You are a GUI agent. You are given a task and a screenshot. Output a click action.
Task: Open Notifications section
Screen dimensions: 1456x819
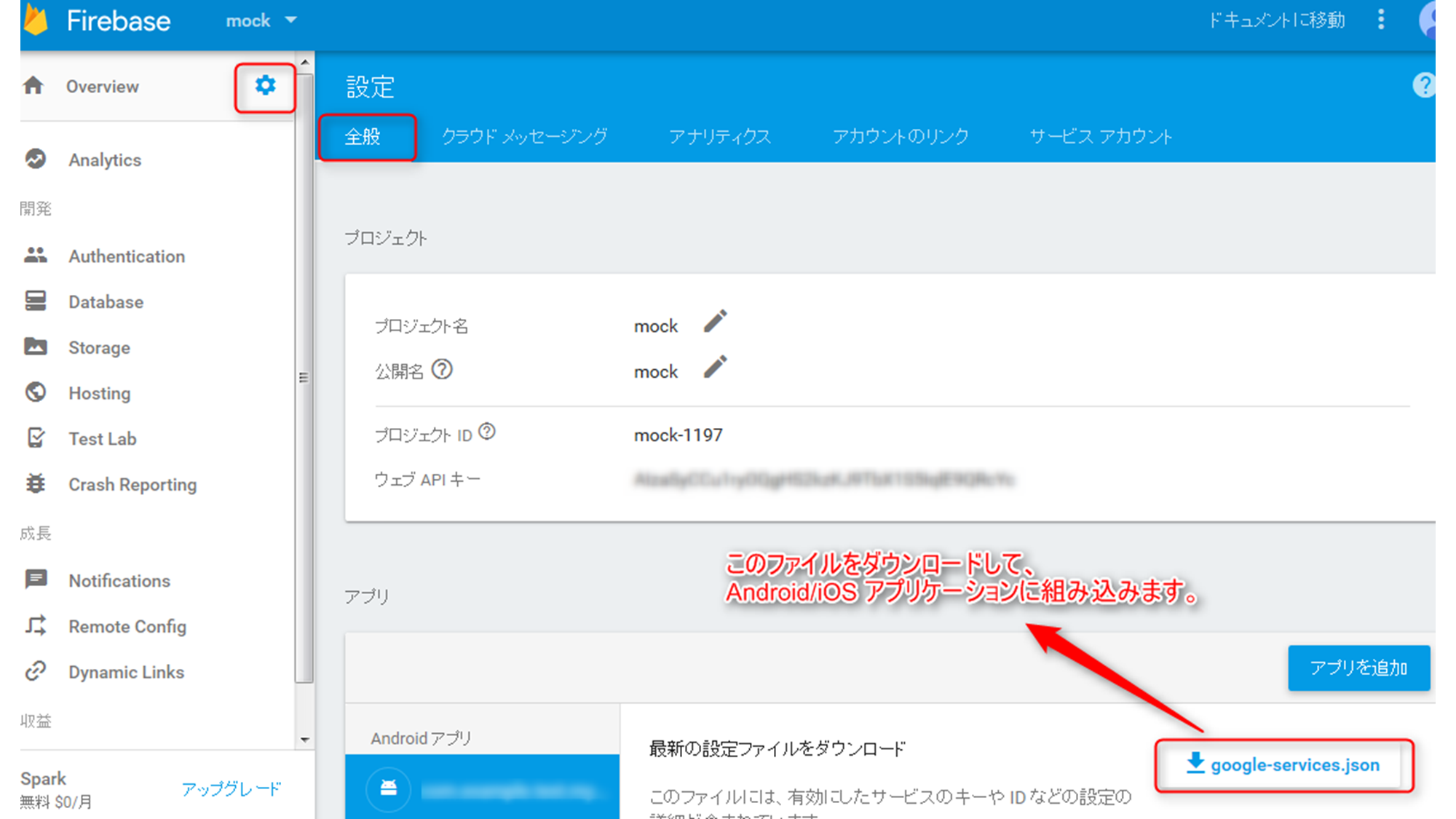point(119,581)
